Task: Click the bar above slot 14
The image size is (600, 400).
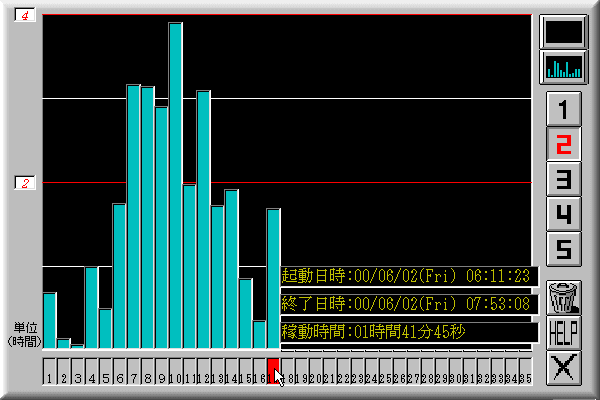Action: point(232,269)
